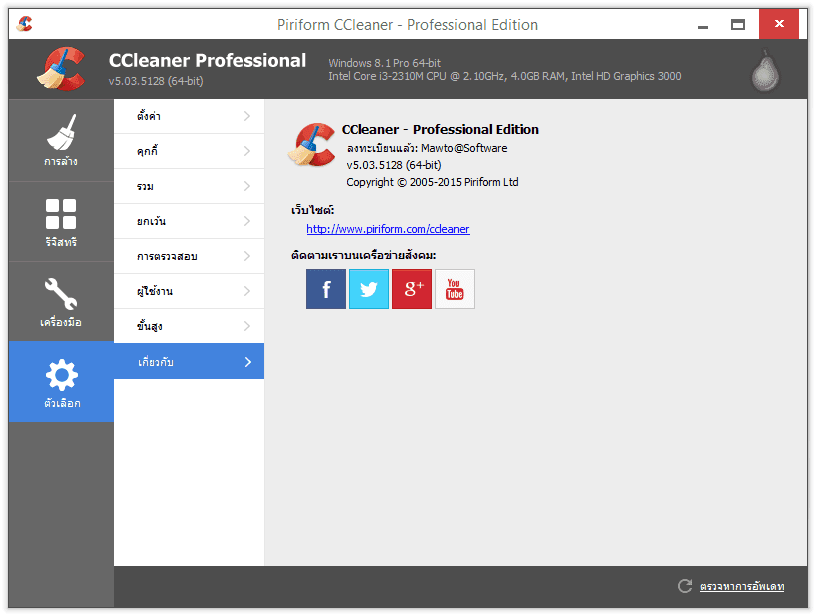Click the Facebook social icon
This screenshot has height=616, width=816.
[326, 289]
